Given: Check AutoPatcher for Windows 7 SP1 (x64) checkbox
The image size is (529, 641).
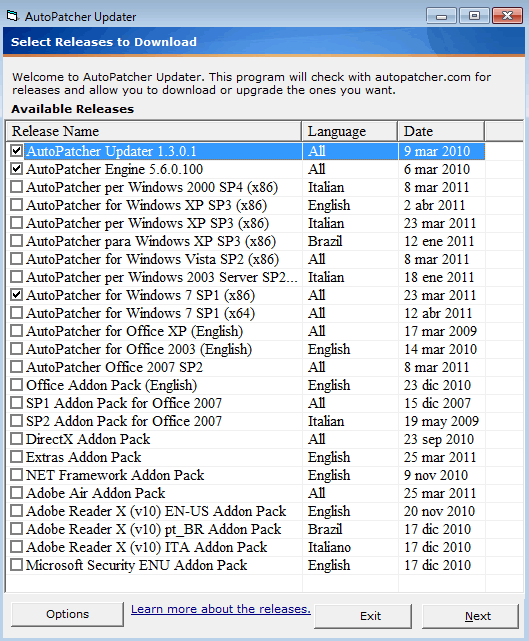Looking at the screenshot, I should pyautogui.click(x=16, y=313).
